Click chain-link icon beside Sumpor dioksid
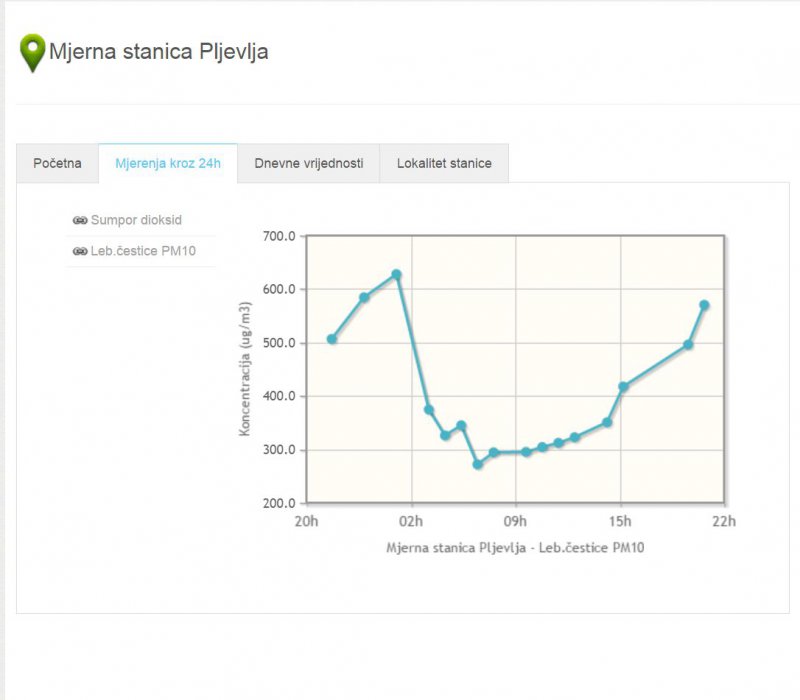This screenshot has height=700, width=800. (80, 220)
